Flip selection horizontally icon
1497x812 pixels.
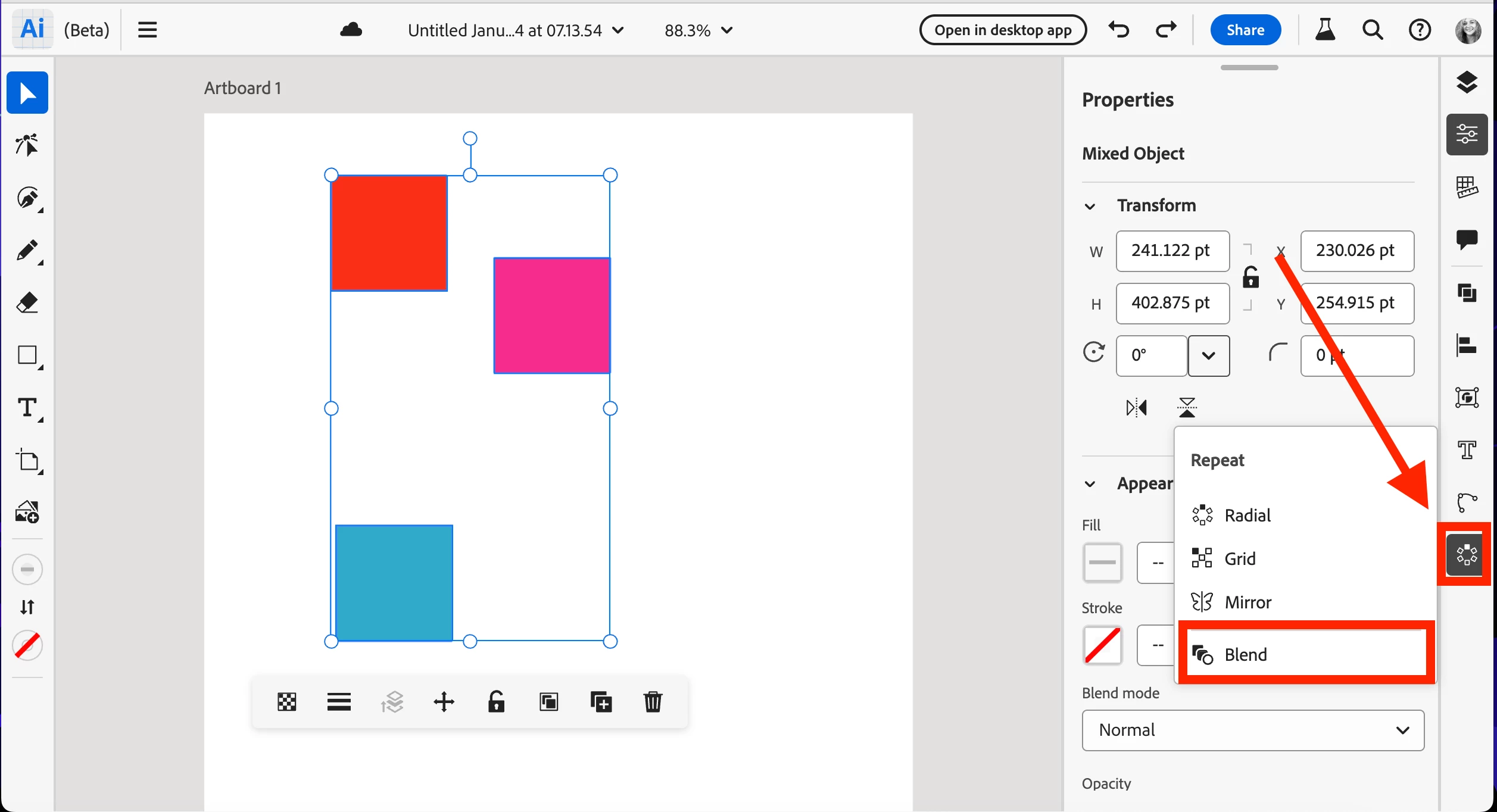pyautogui.click(x=1136, y=408)
